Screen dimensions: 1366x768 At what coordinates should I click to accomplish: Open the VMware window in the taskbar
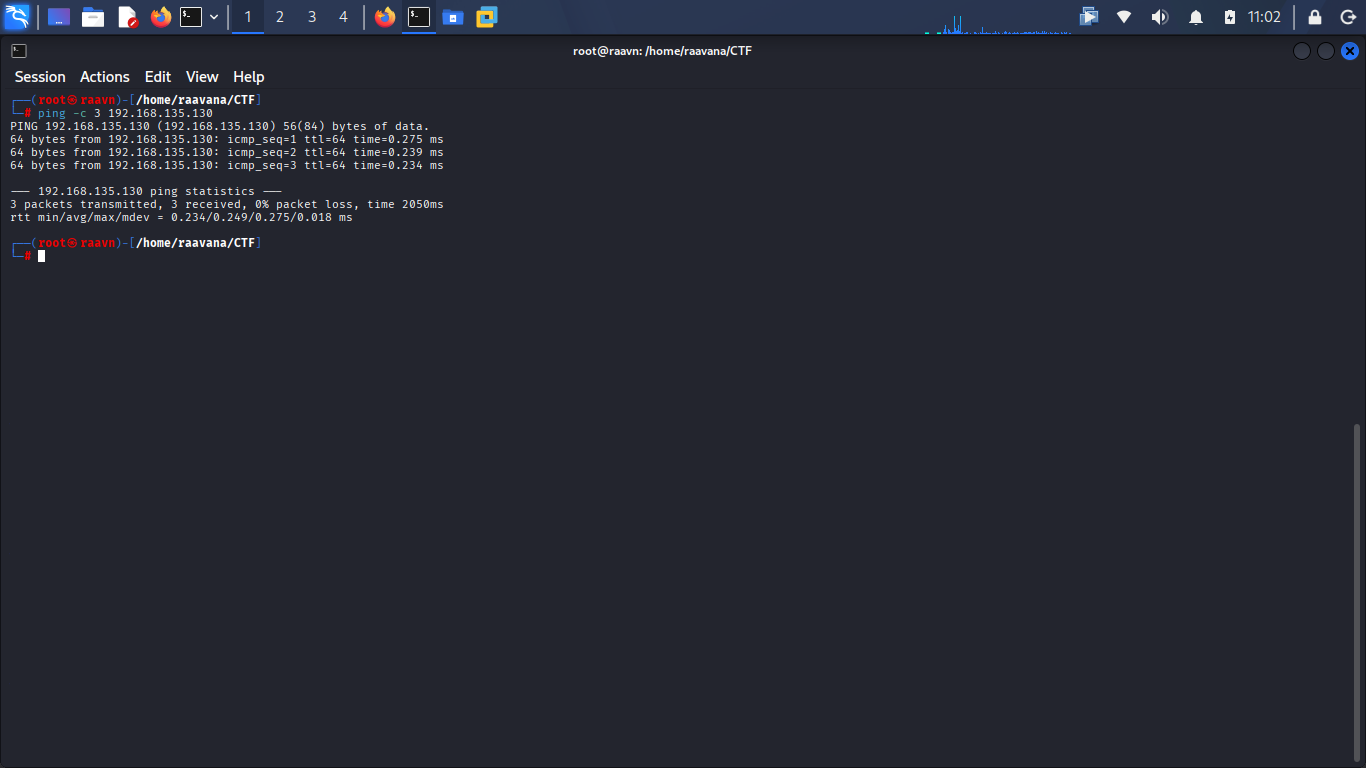click(487, 17)
